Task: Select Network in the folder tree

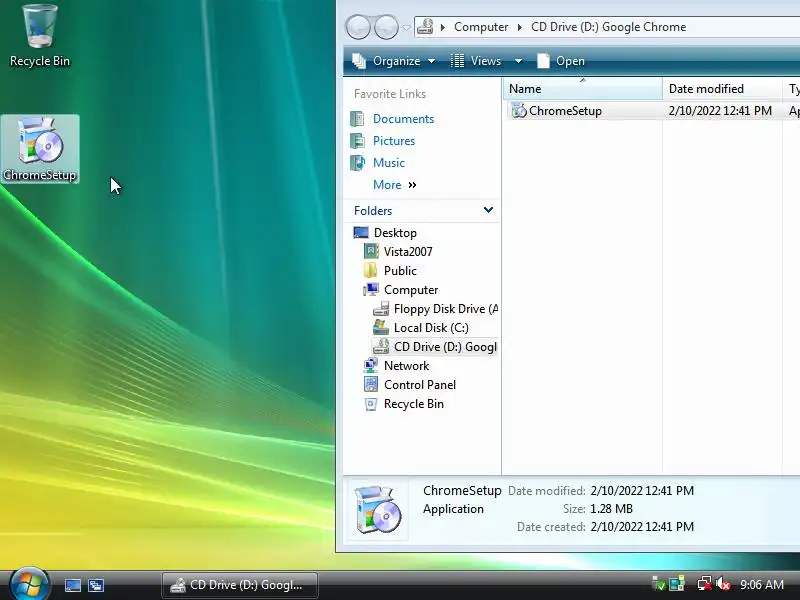Action: (406, 365)
